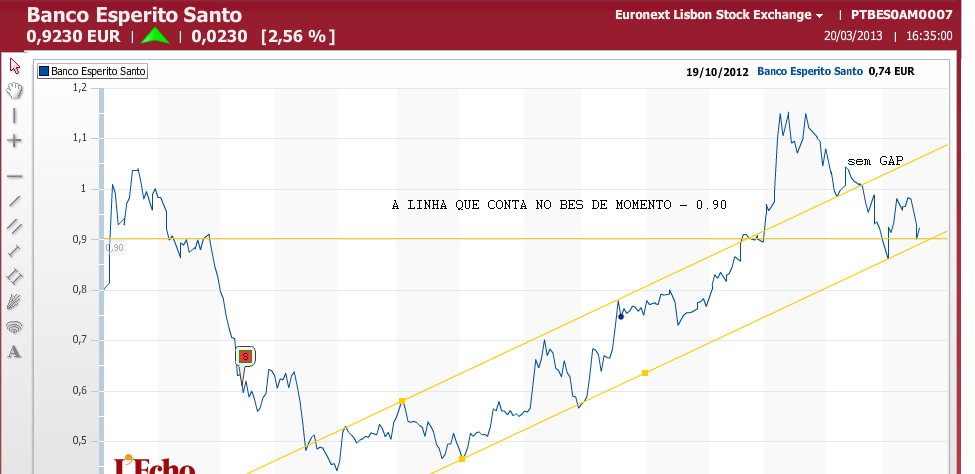Image resolution: width=975 pixels, height=474 pixels.
Task: Click the 19/10/2012 hover date readout
Action: 716,72
